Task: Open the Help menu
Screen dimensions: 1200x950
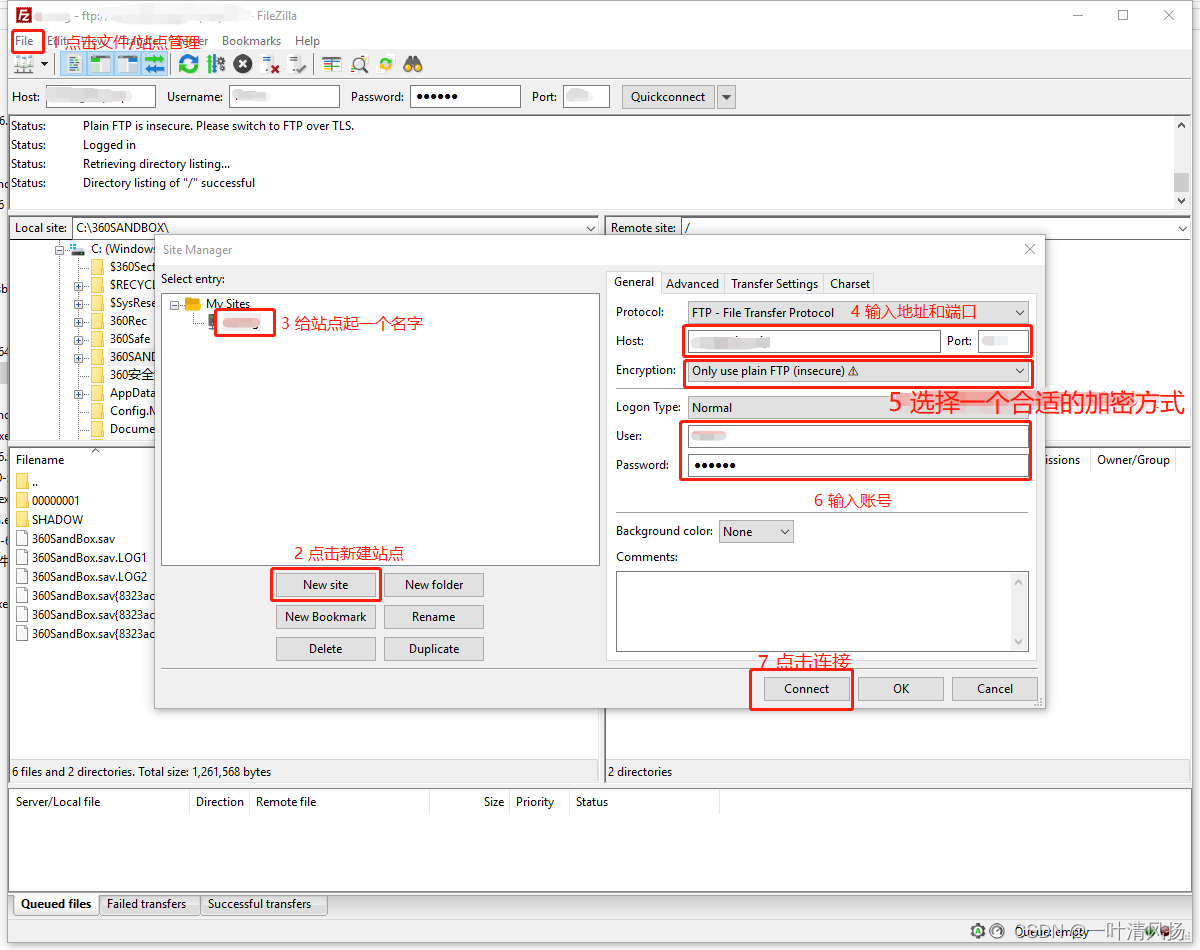Action: [308, 41]
